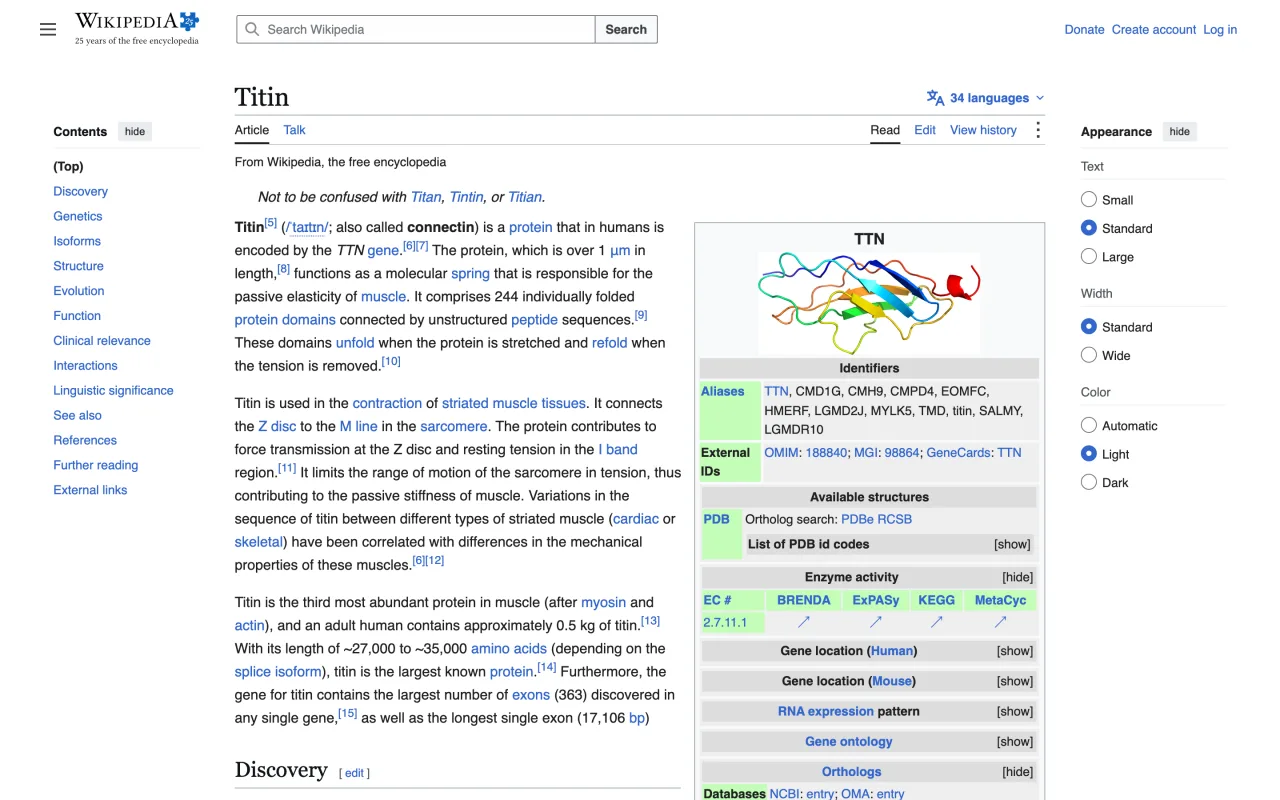Screen dimensions: 1280x800
Task: Click the Aliases label link
Action: tap(723, 391)
